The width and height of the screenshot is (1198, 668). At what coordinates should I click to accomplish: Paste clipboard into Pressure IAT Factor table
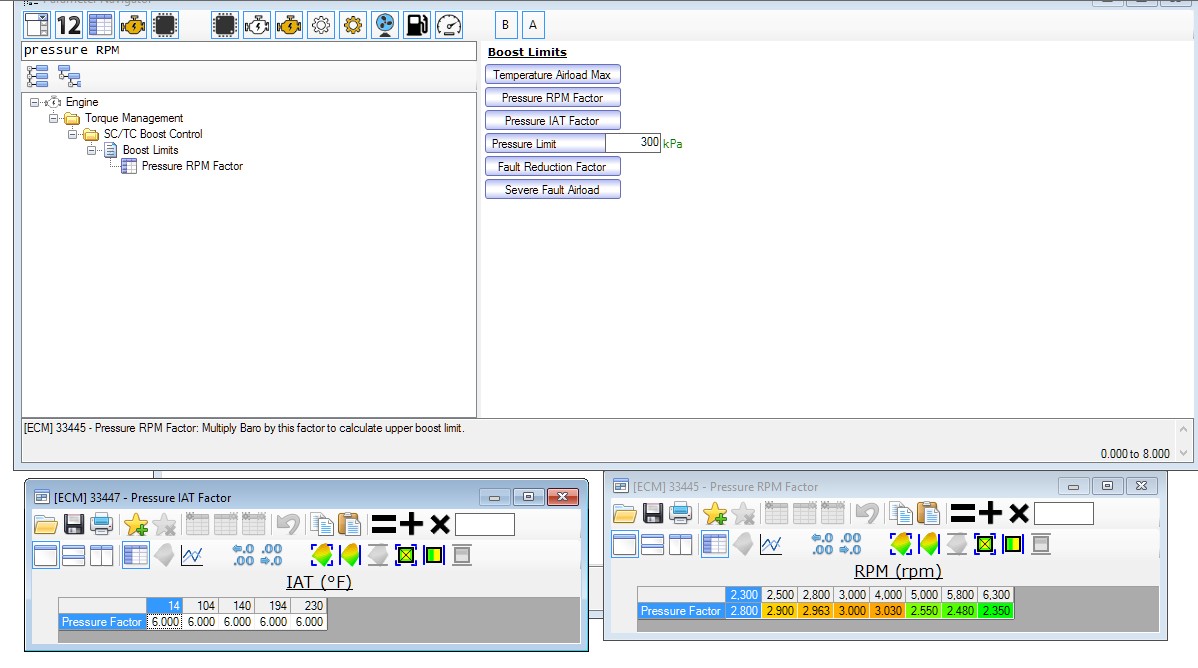[349, 524]
